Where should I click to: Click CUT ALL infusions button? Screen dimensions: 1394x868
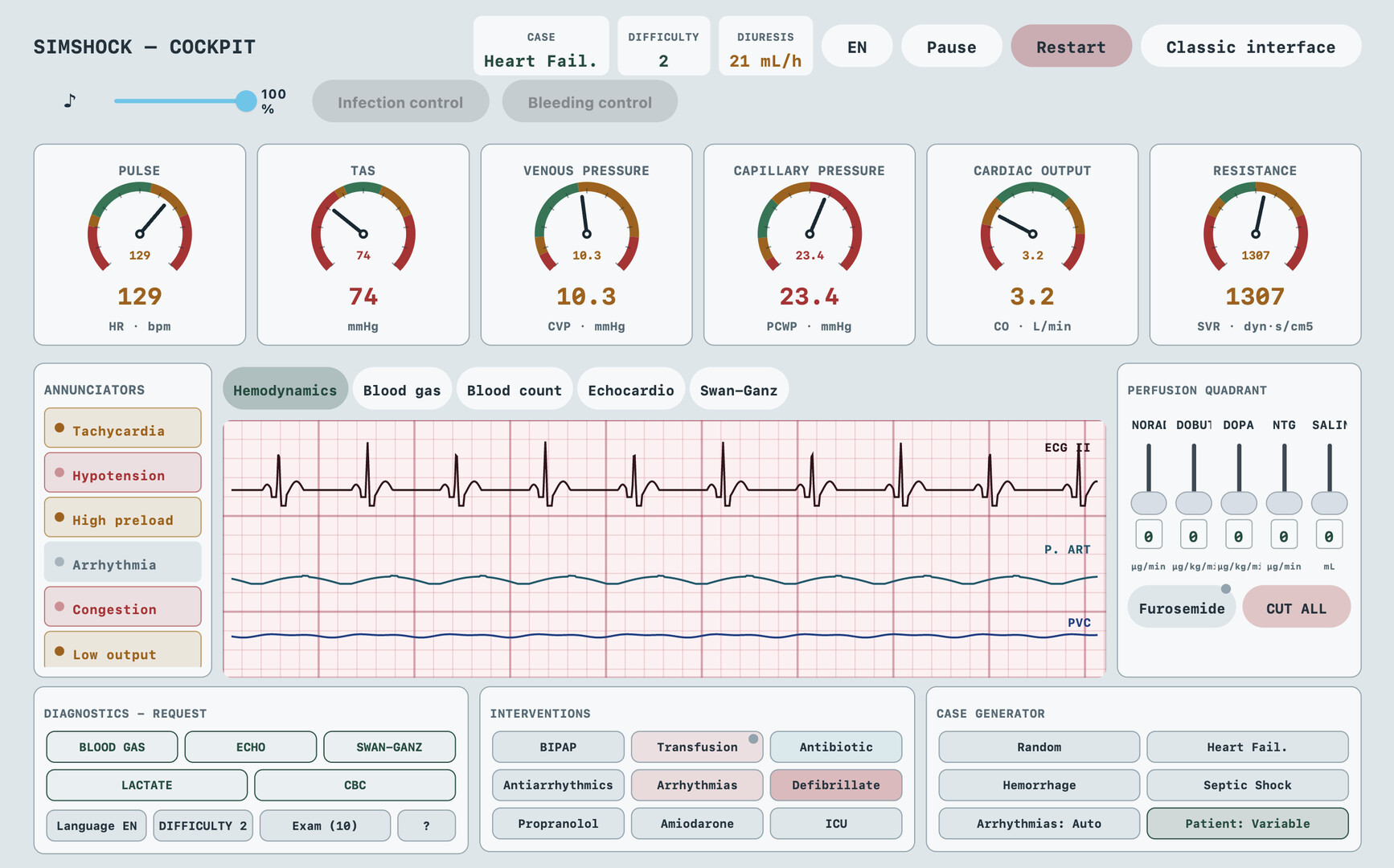(x=1296, y=608)
